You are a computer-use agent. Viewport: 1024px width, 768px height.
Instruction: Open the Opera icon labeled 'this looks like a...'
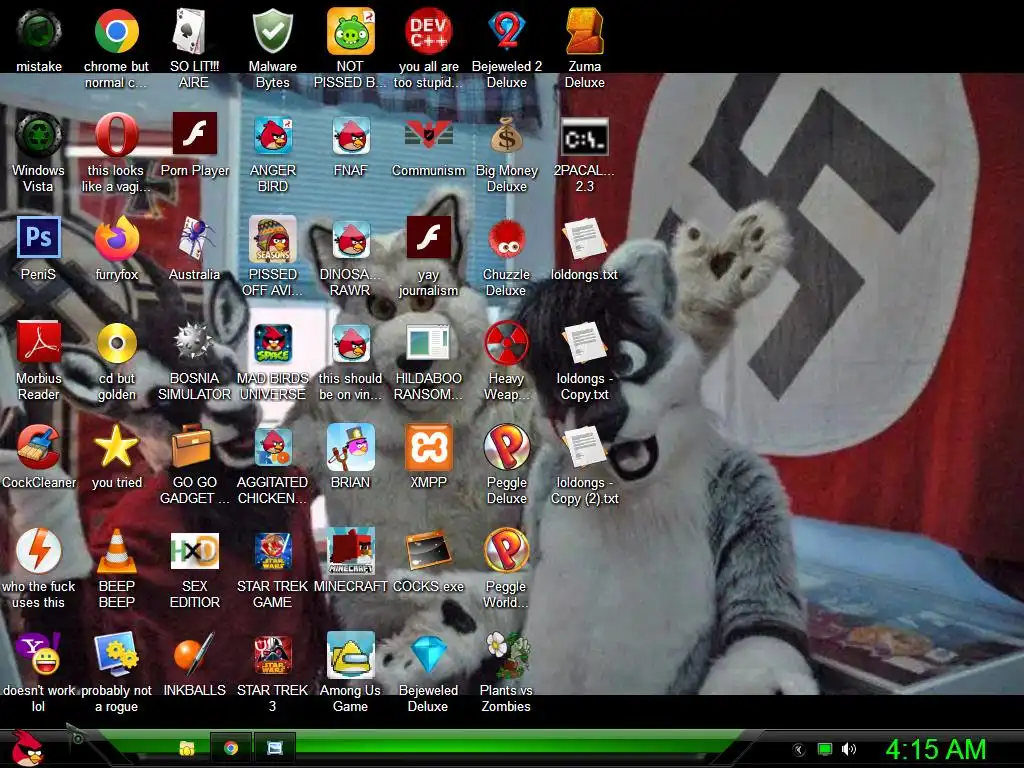(x=116, y=135)
